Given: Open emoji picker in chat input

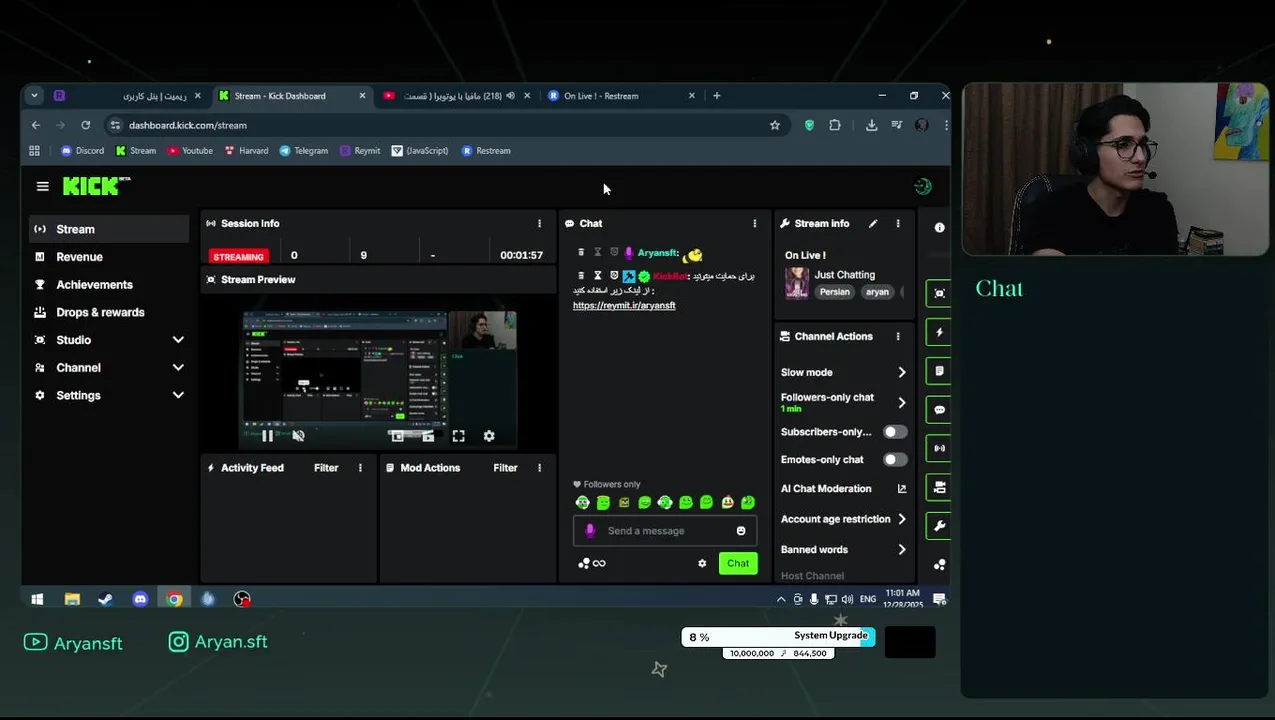Looking at the screenshot, I should pyautogui.click(x=741, y=531).
